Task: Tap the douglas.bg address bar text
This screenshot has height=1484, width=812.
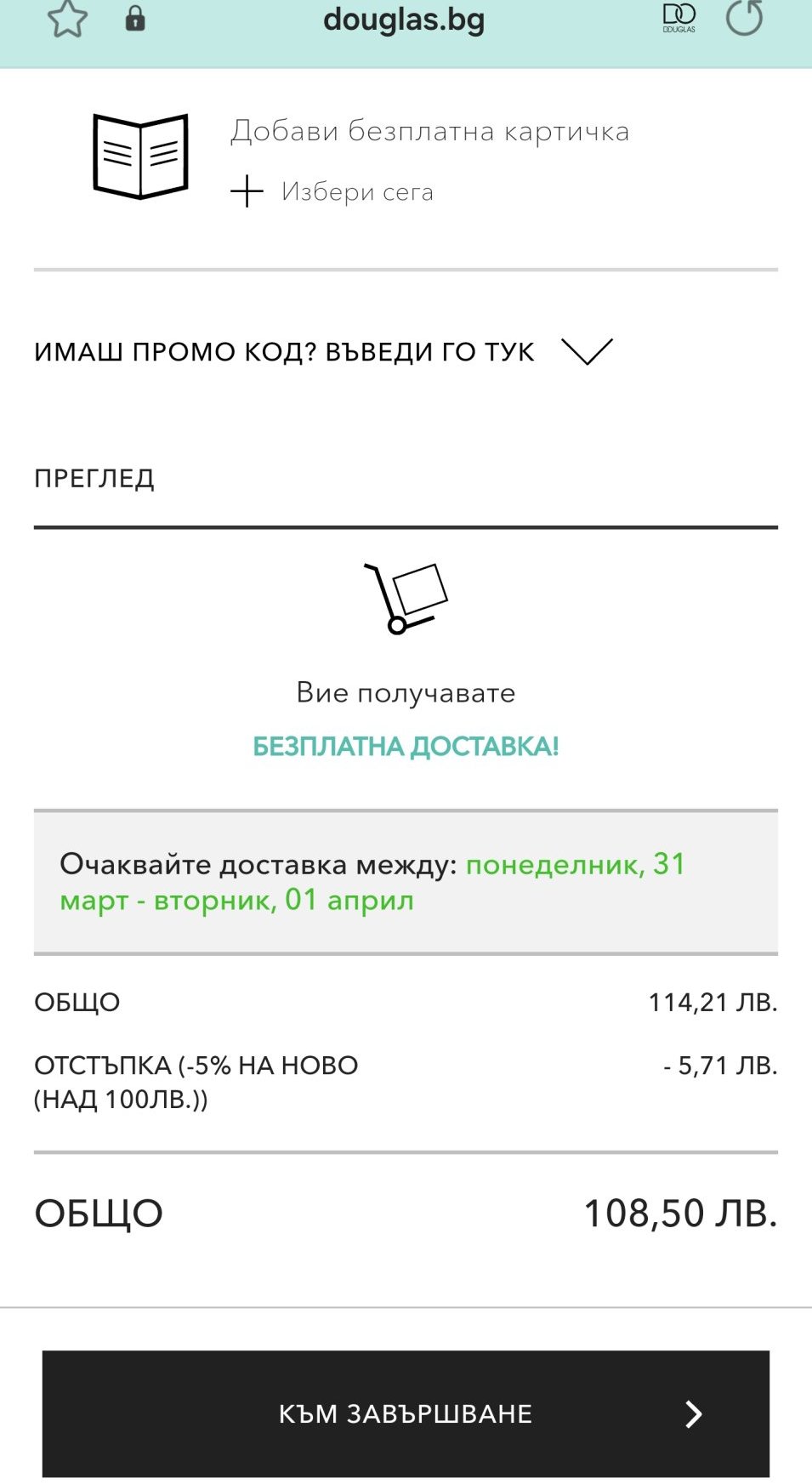Action: click(404, 20)
